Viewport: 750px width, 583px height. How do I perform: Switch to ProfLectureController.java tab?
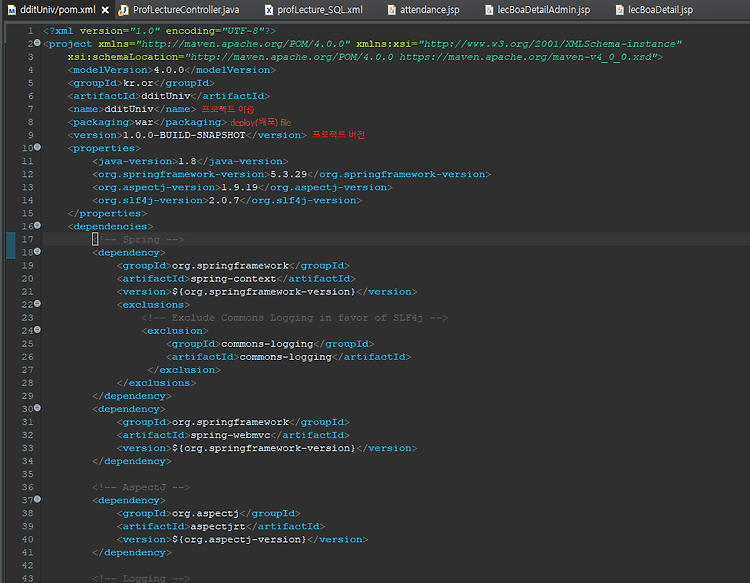186,10
